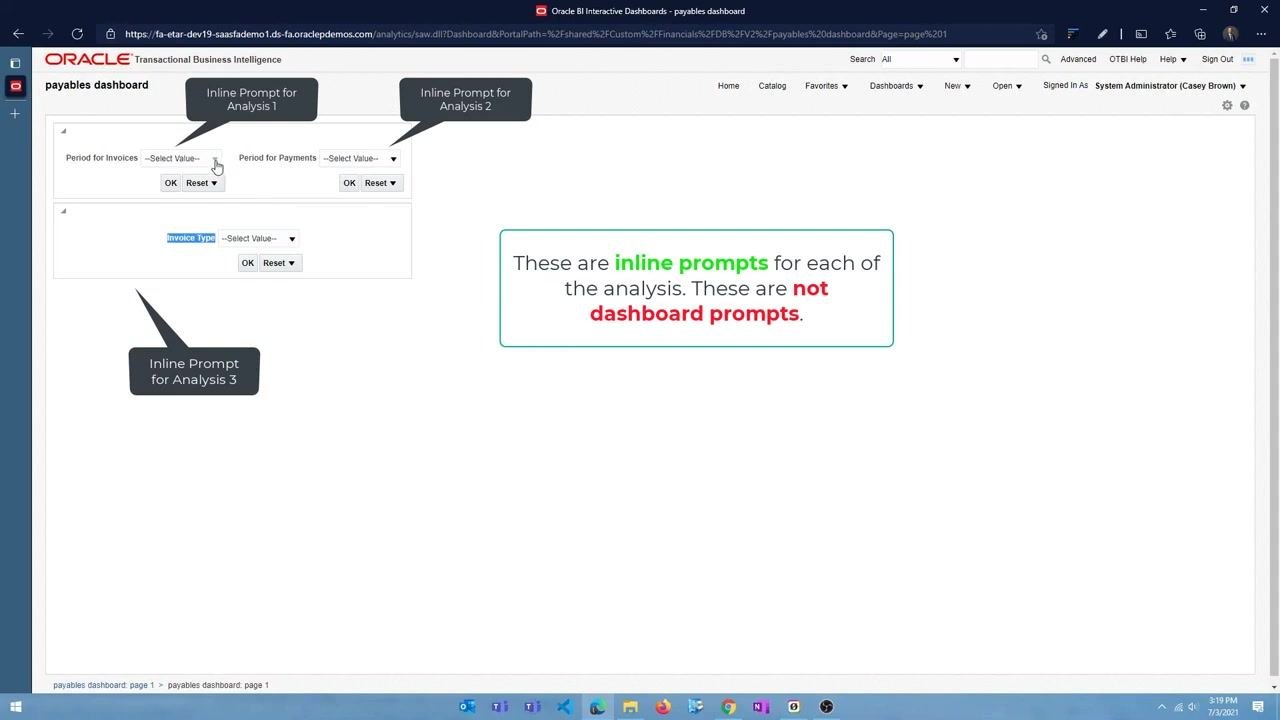Collapse the Invoice Type section triangle
The image size is (1280, 720).
(x=63, y=211)
